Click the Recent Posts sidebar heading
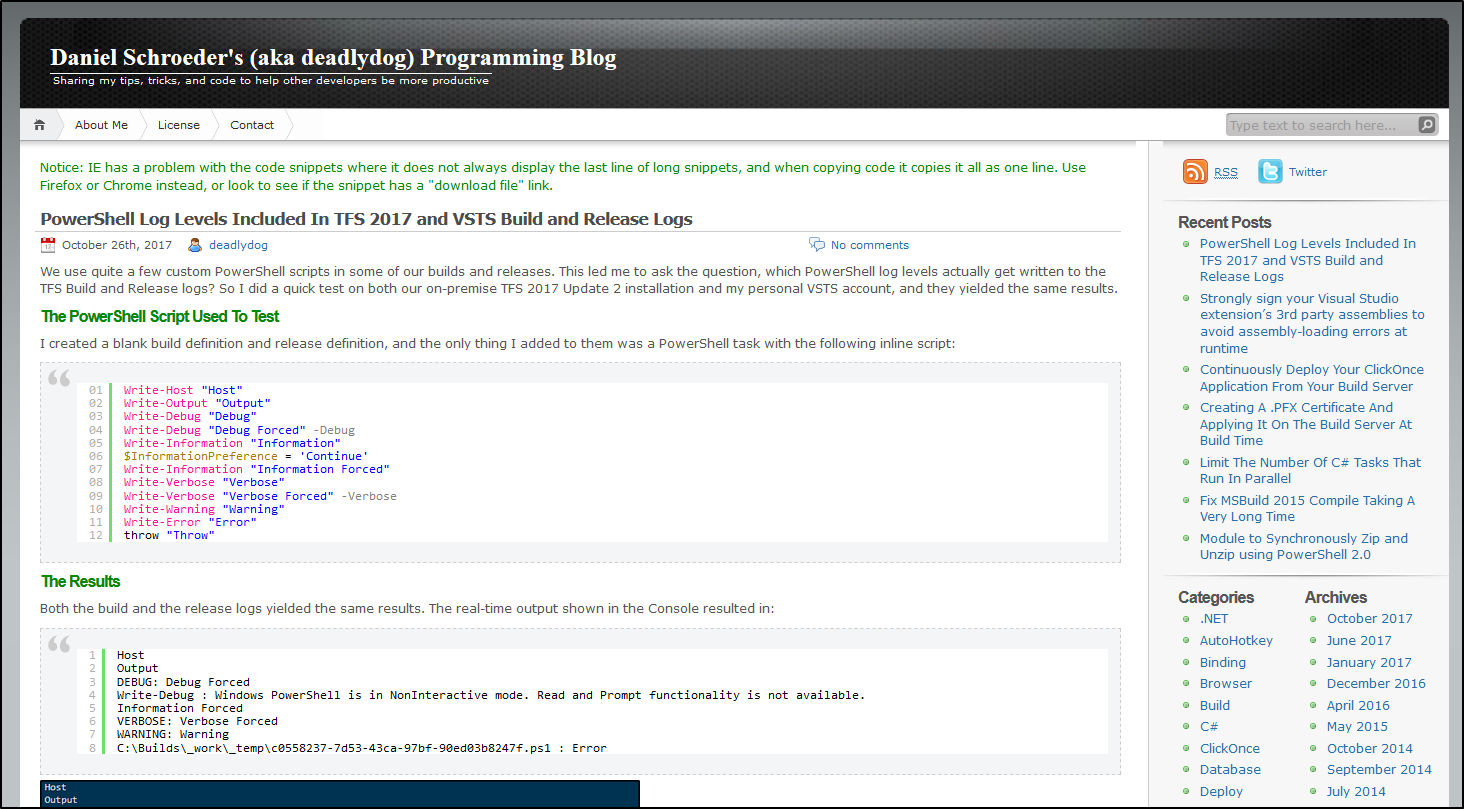The image size is (1464, 809). 1225,222
